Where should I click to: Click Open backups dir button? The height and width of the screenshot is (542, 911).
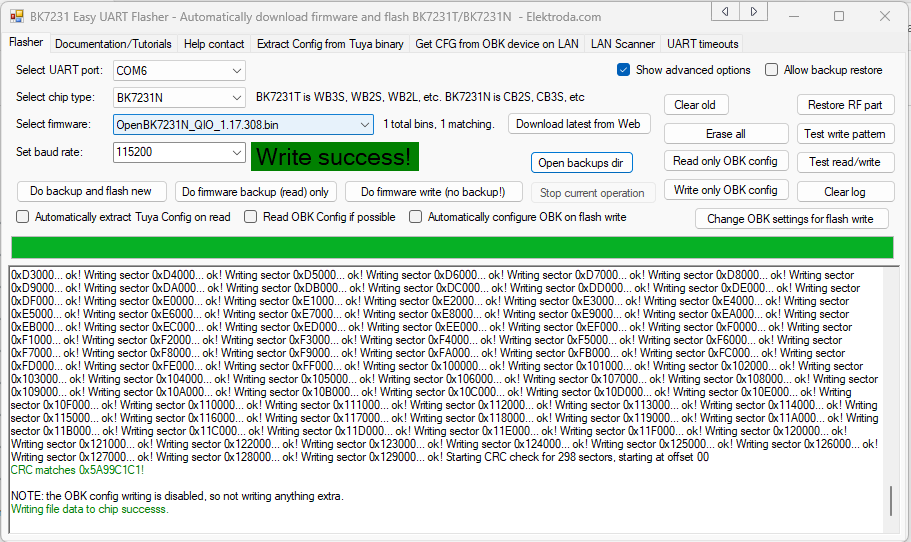click(x=581, y=163)
